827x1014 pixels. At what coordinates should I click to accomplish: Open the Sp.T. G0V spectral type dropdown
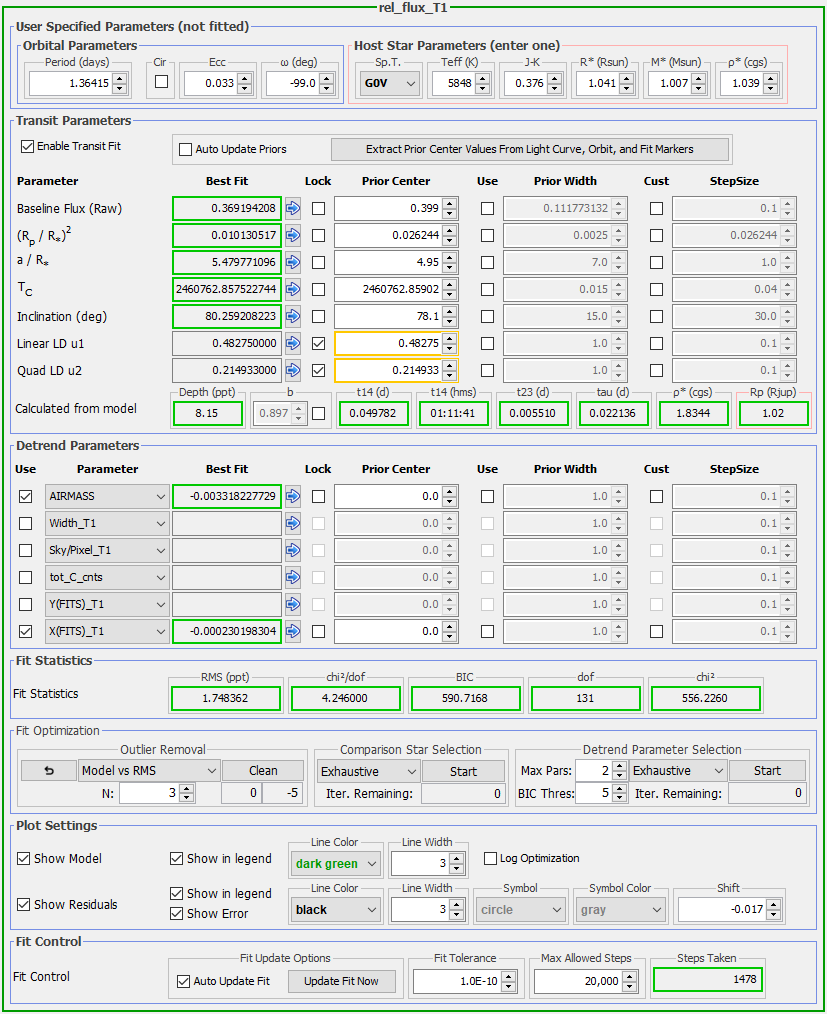(390, 83)
